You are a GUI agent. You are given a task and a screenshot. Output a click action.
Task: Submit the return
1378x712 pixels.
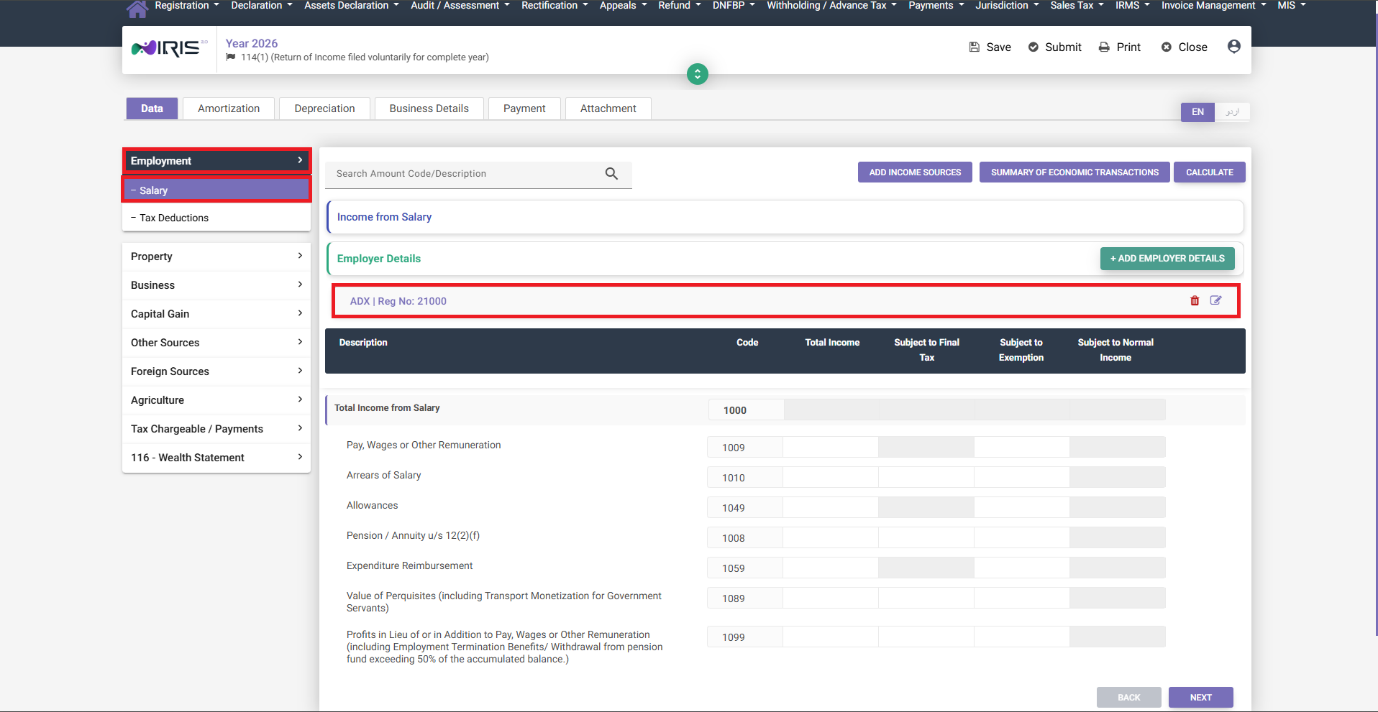coord(1055,47)
